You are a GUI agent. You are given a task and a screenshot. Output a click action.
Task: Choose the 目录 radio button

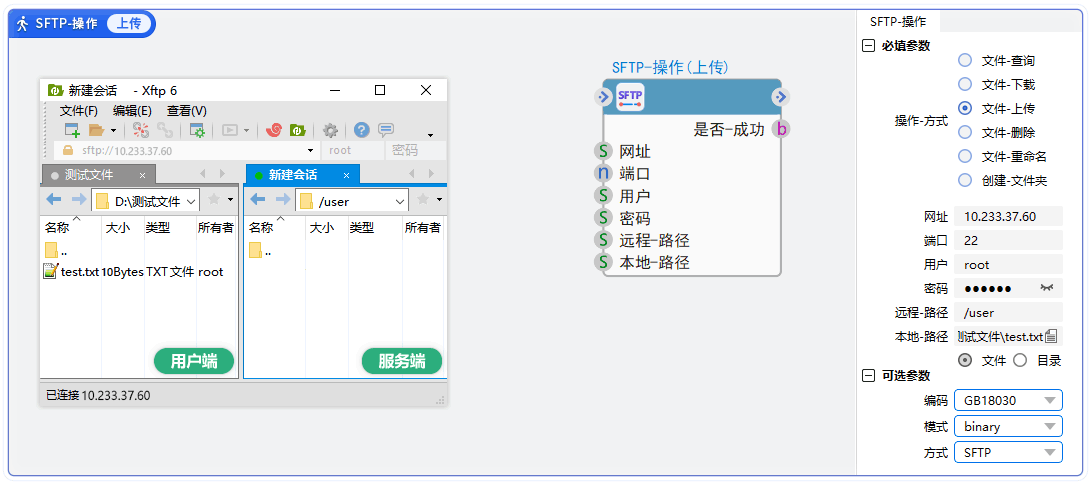coord(1021,360)
